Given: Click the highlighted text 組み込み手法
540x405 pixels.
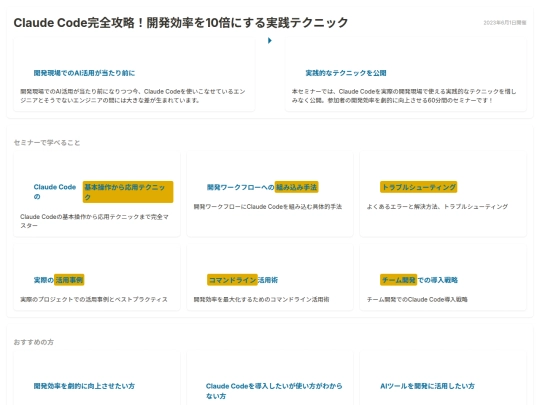Looking at the screenshot, I should (x=296, y=187).
